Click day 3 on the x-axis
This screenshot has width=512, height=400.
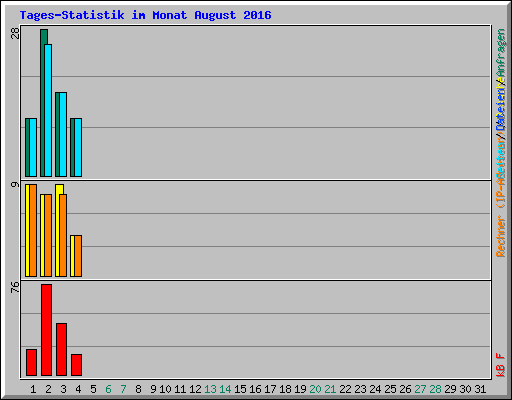63,389
